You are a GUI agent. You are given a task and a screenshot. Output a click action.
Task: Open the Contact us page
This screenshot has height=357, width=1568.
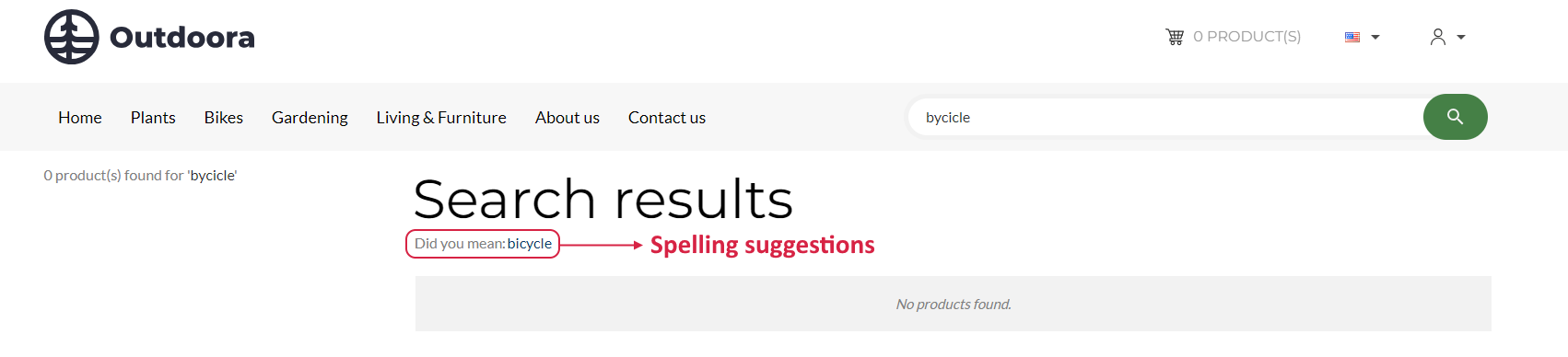667,118
